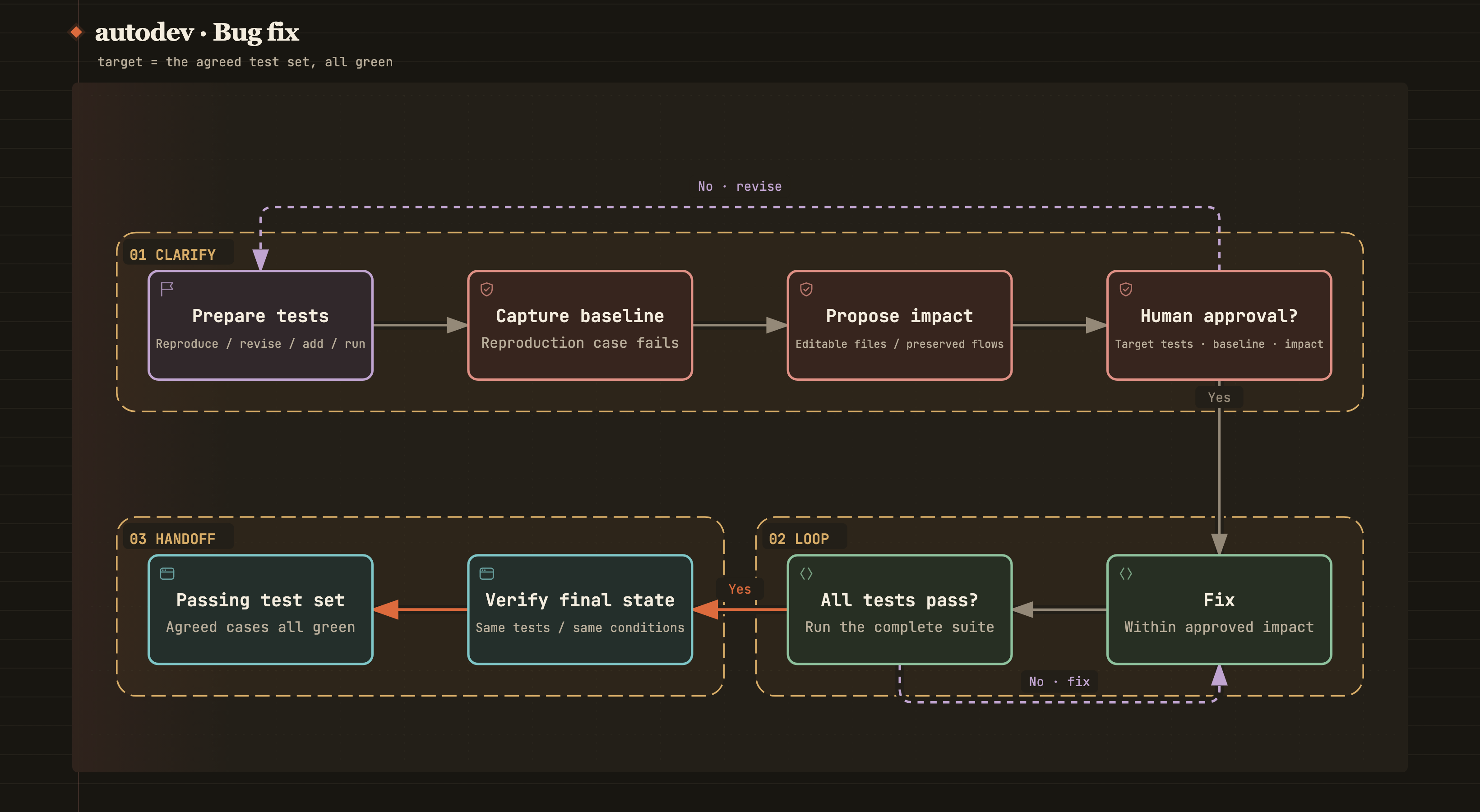Select the Propose impact node
1480x812 pixels.
(899, 325)
